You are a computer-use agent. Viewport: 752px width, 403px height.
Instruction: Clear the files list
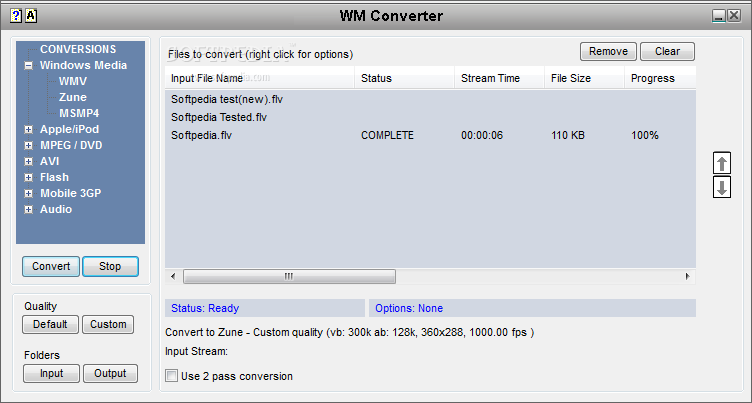[x=667, y=51]
